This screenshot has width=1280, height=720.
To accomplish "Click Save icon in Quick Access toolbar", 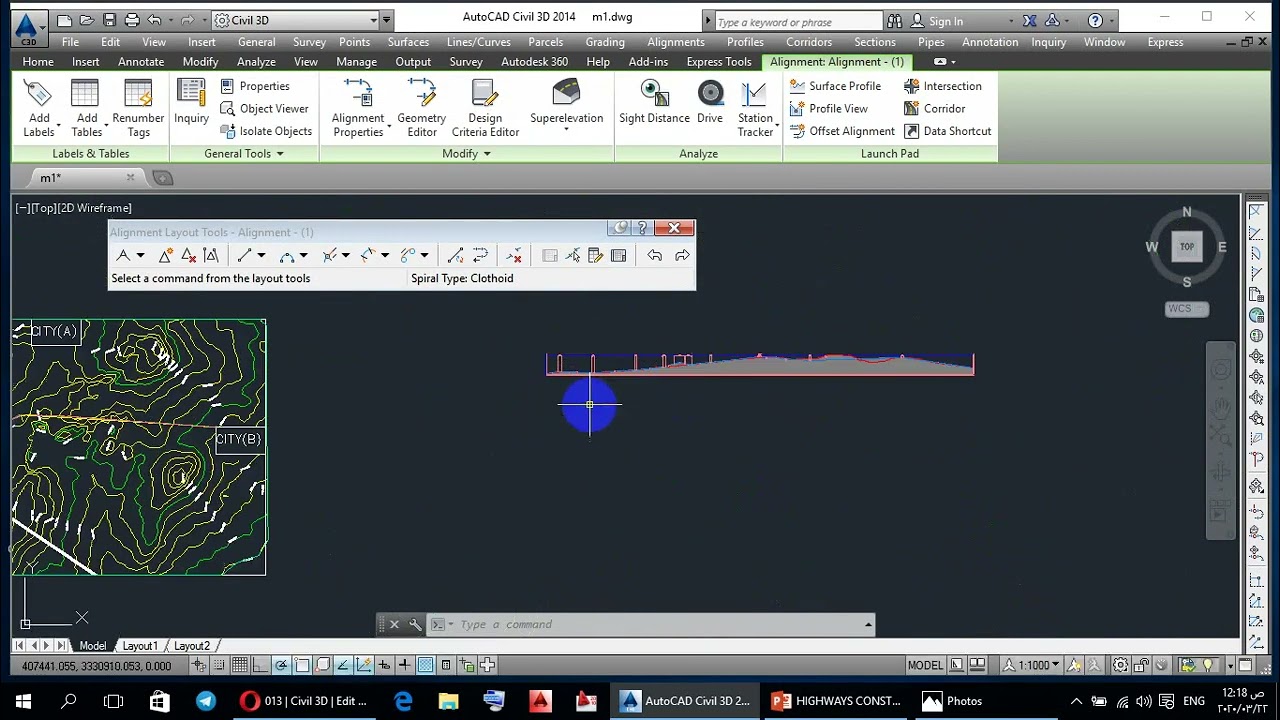I will click(x=109, y=20).
